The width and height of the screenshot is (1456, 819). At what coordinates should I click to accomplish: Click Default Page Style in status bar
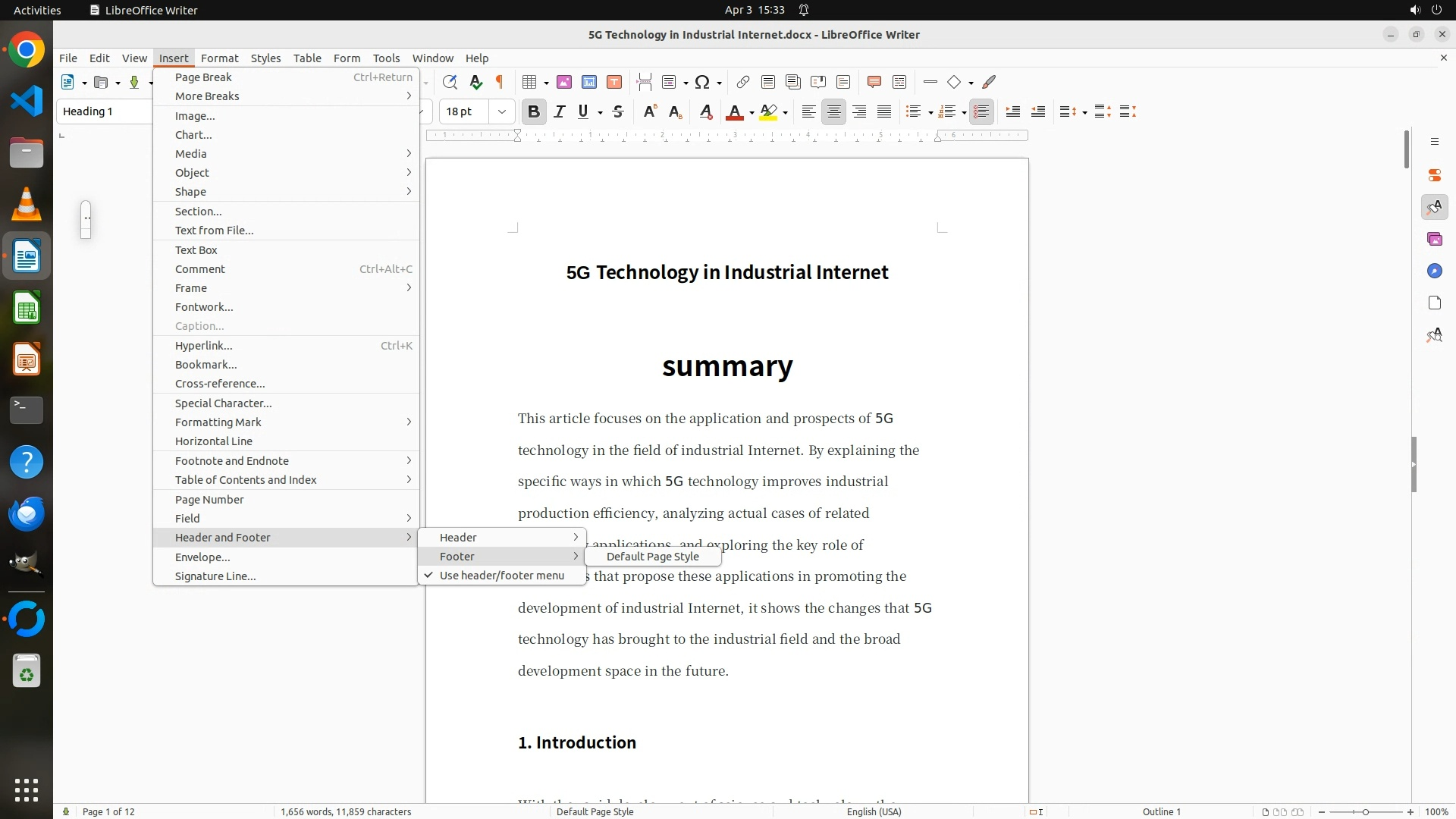point(595,811)
